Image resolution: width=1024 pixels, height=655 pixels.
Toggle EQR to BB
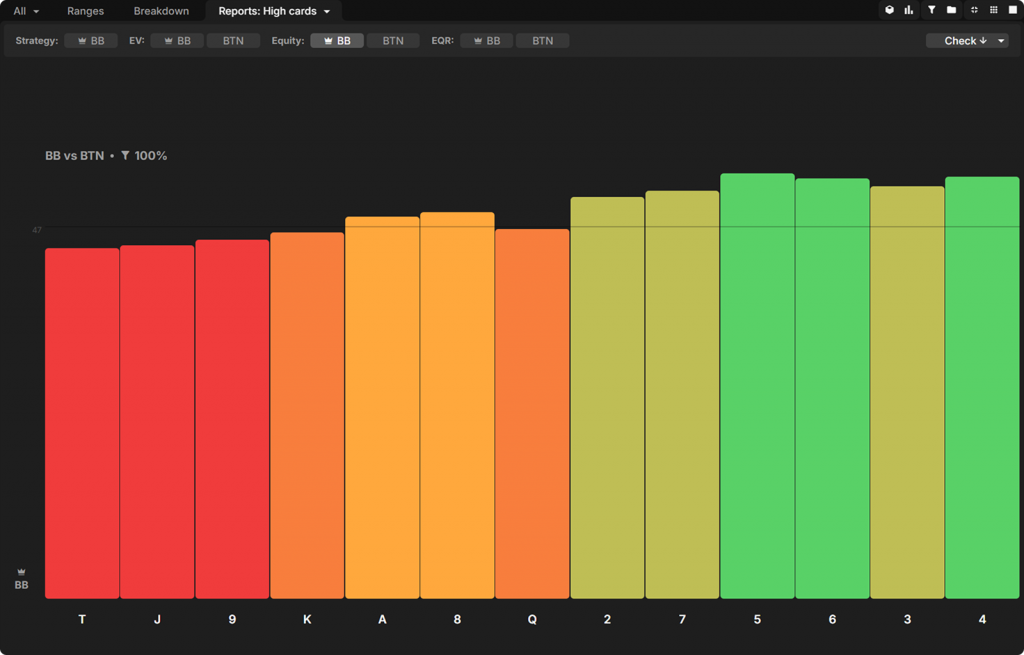(x=487, y=41)
